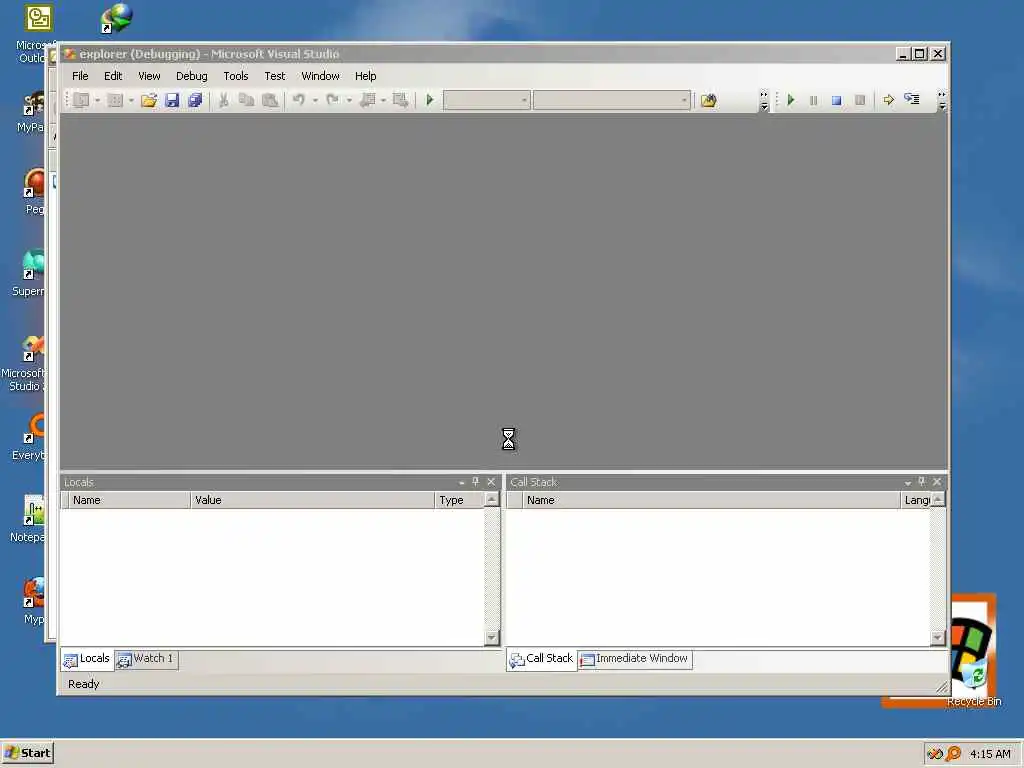Open the Test menu
Viewport: 1024px width, 768px height.
[274, 76]
